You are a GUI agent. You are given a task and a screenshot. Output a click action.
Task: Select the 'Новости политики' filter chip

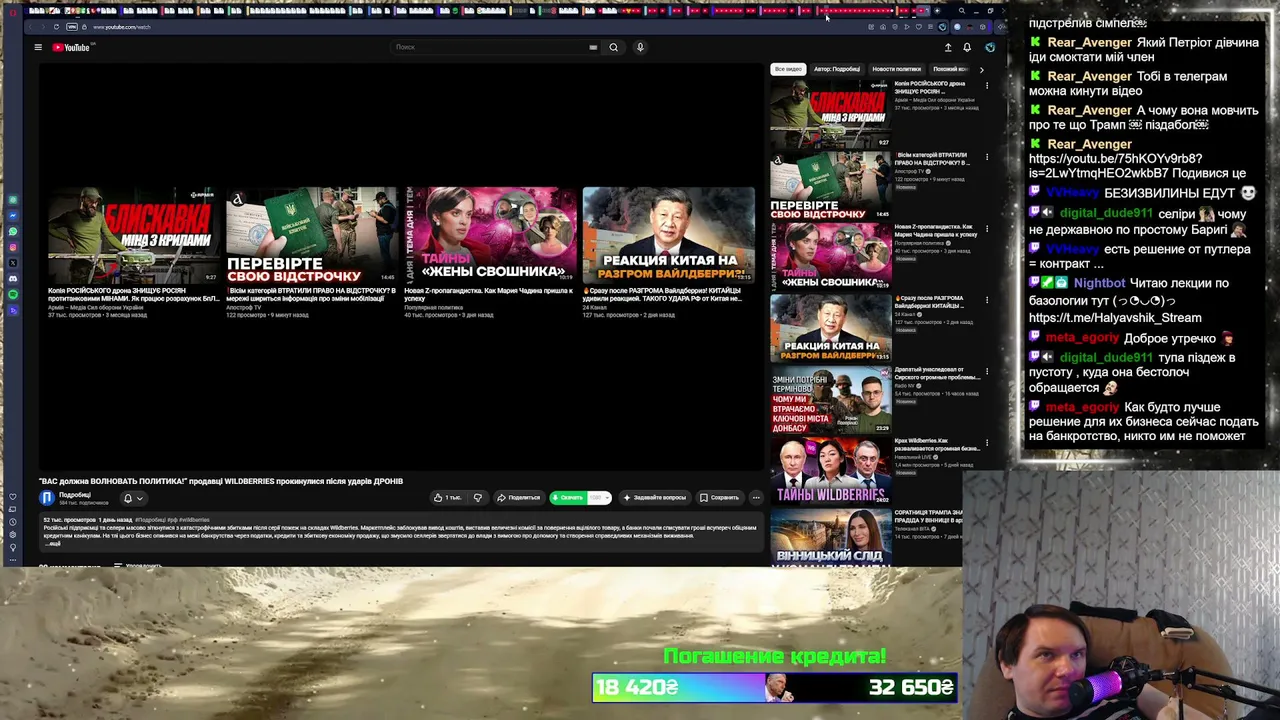click(x=896, y=69)
